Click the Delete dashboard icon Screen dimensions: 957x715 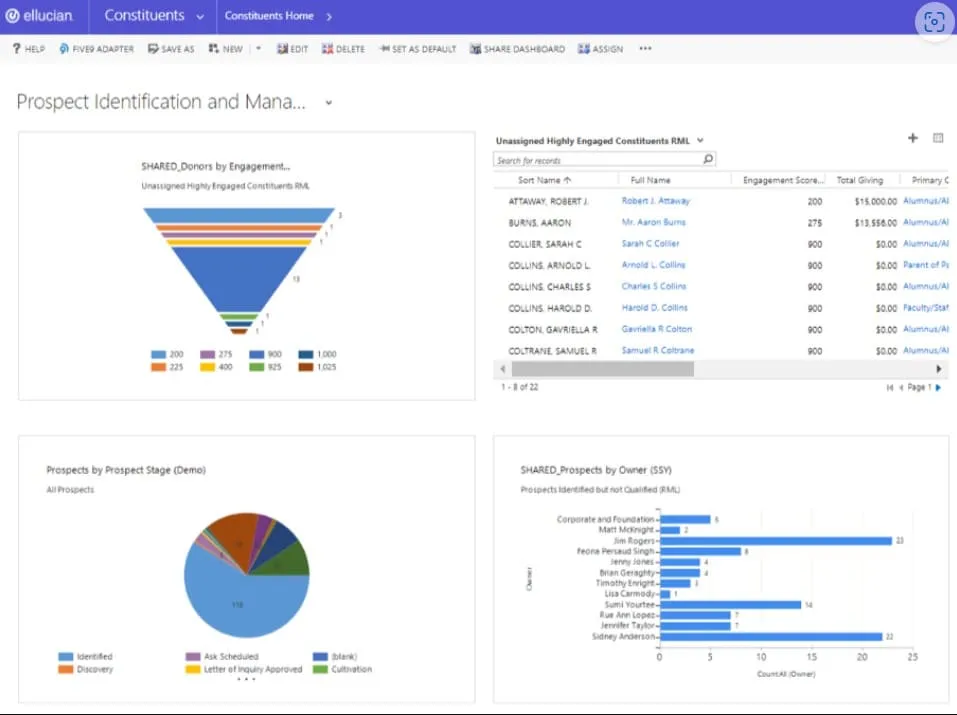tap(343, 48)
